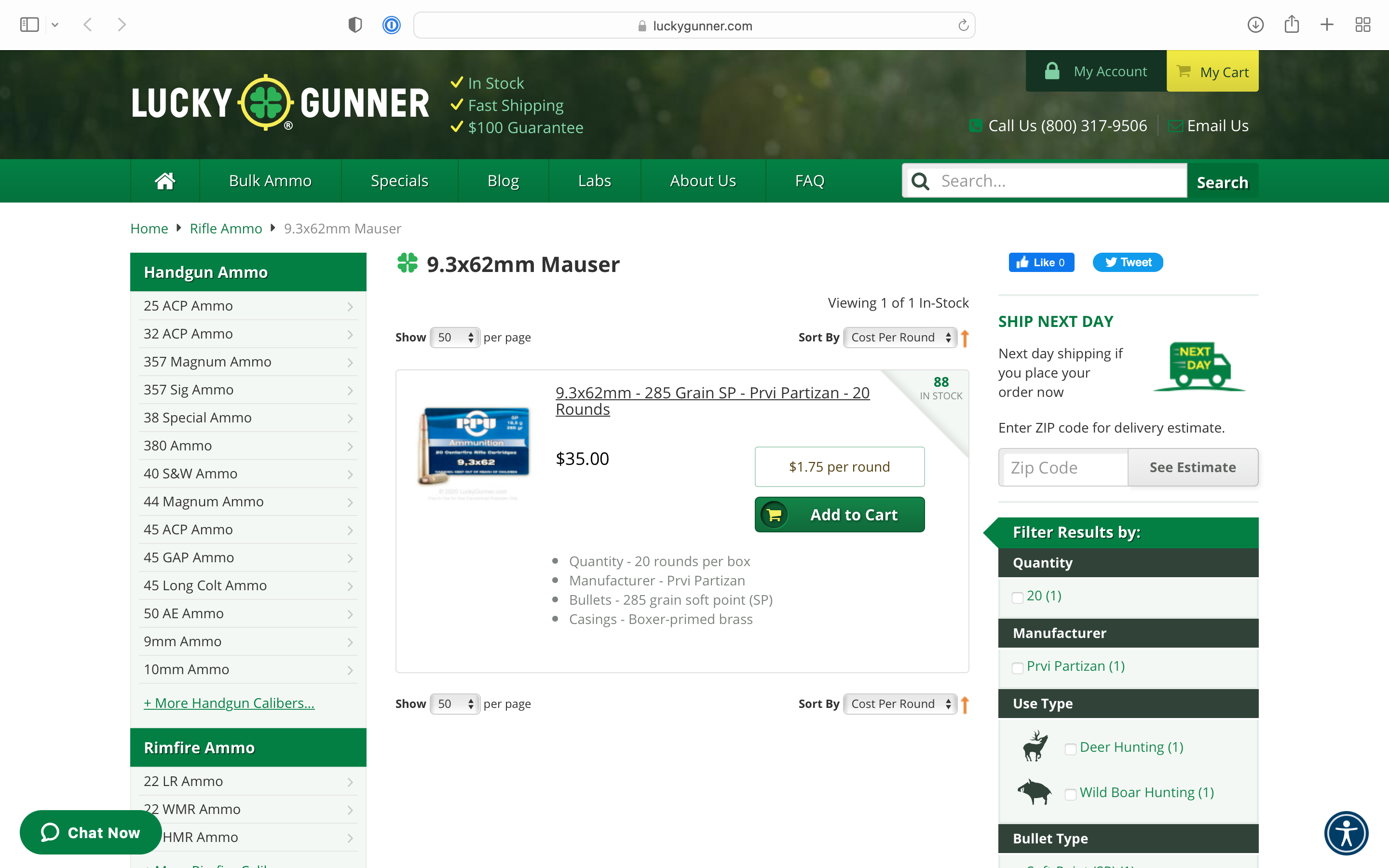The image size is (1389, 868).
Task: Open 38 Special Ammo category
Action: click(248, 417)
